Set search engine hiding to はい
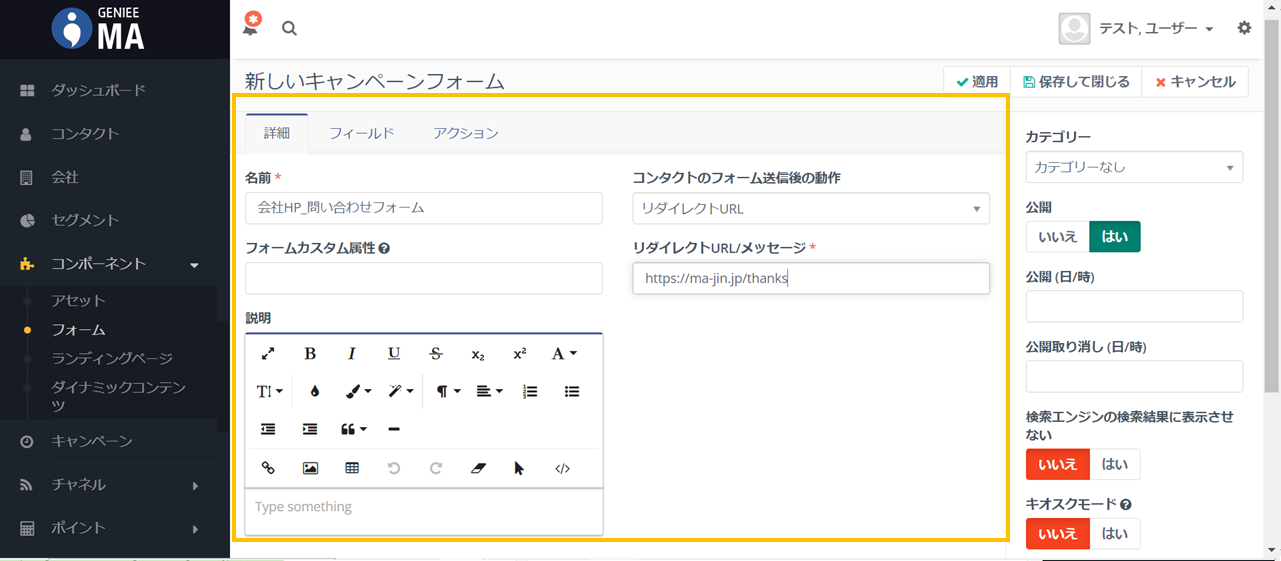The width and height of the screenshot is (1281, 561). pyautogui.click(x=1114, y=464)
